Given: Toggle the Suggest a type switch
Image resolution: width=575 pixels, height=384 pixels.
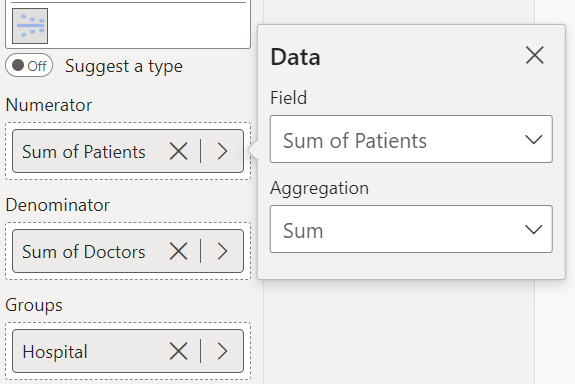Looking at the screenshot, I should (29, 66).
